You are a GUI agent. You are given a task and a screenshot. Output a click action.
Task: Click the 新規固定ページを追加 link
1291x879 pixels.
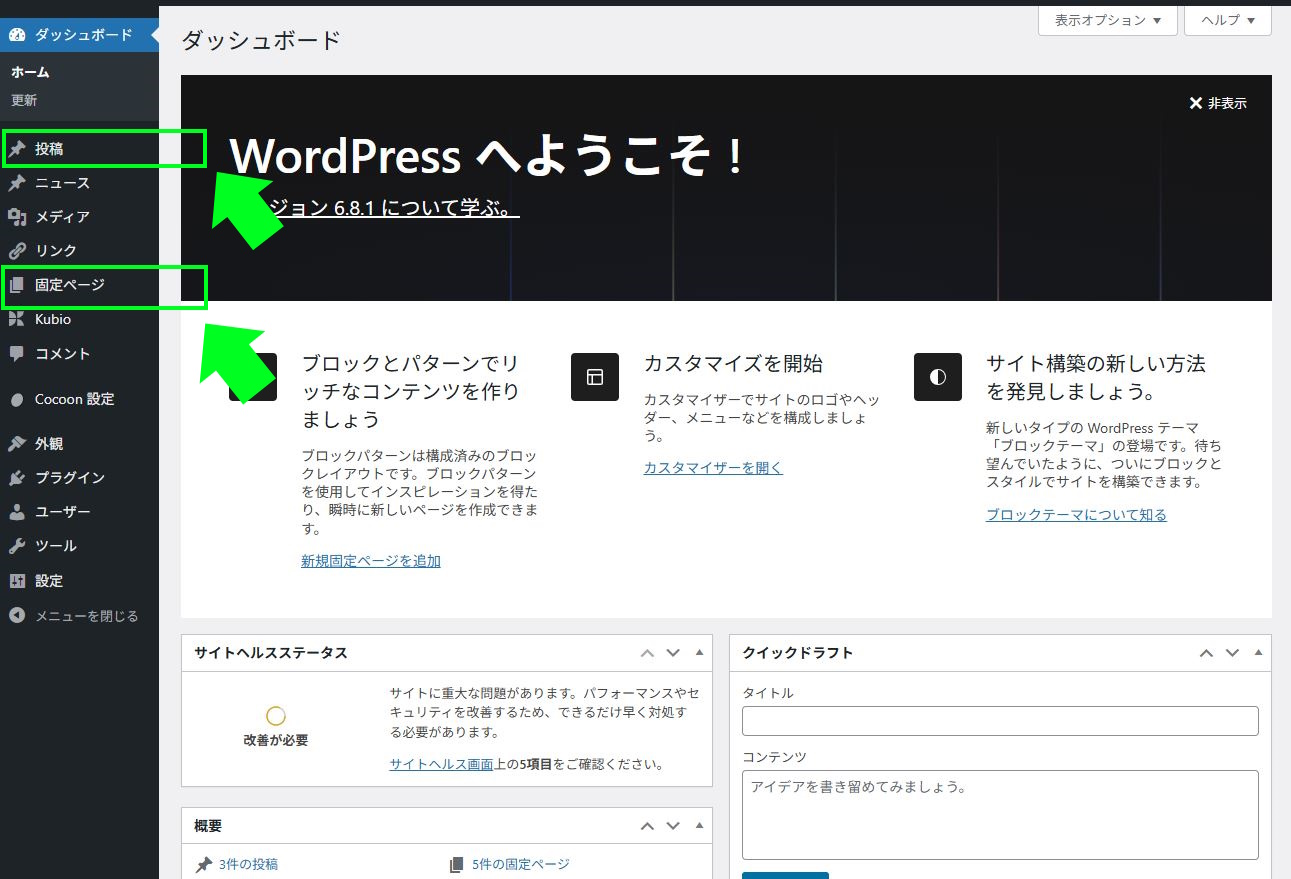point(371,561)
